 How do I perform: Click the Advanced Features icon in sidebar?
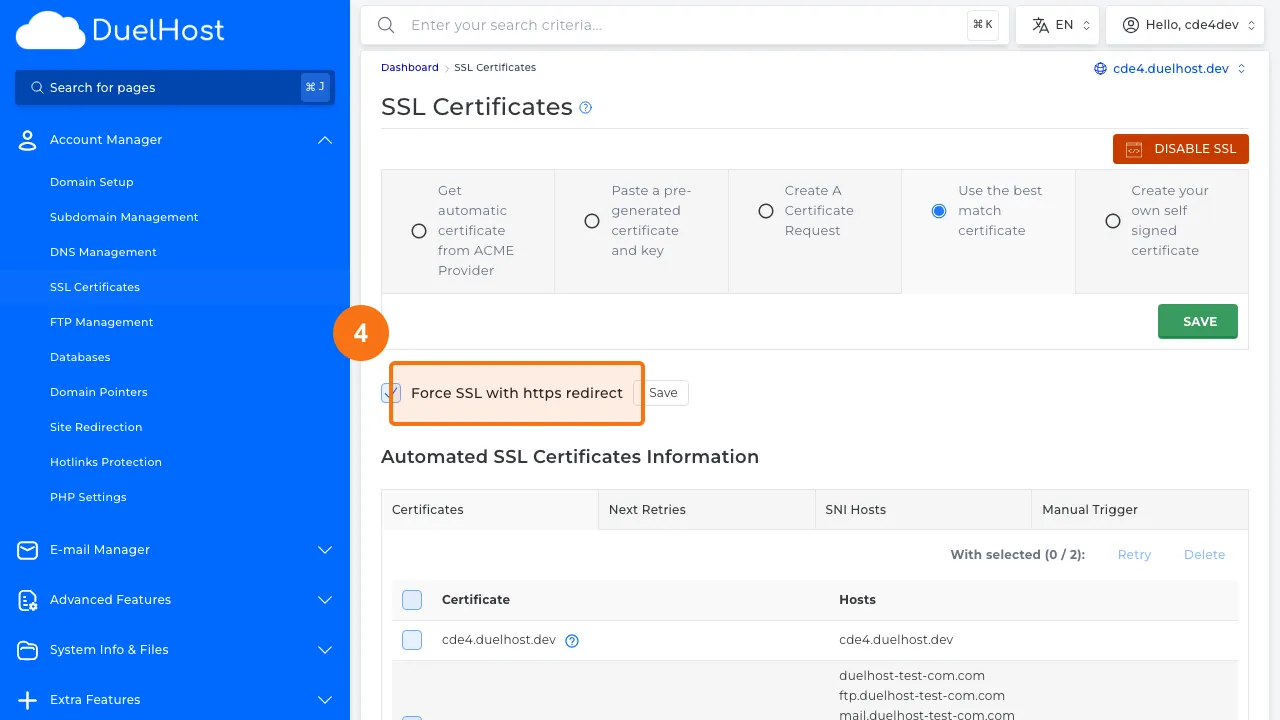(x=27, y=599)
